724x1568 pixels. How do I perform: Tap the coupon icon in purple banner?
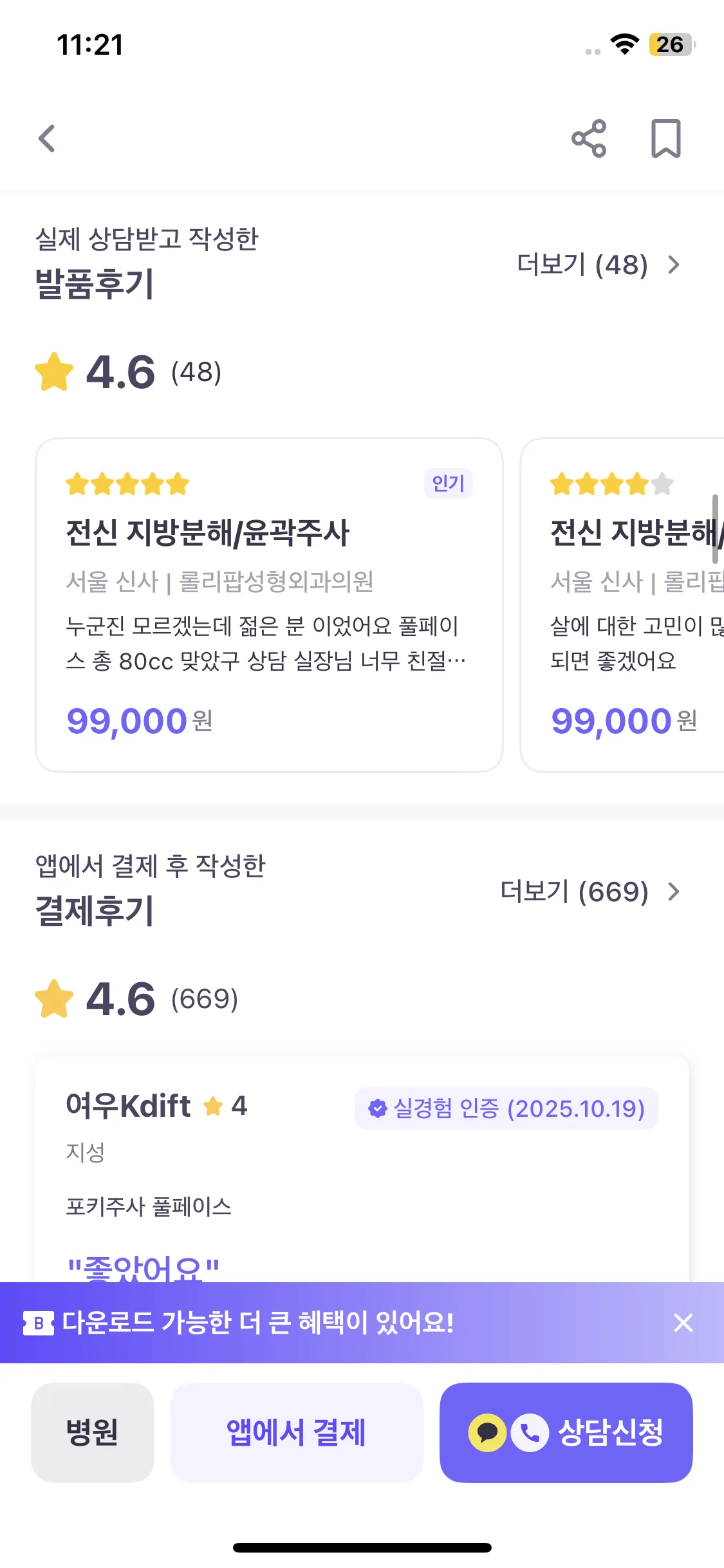click(39, 1323)
